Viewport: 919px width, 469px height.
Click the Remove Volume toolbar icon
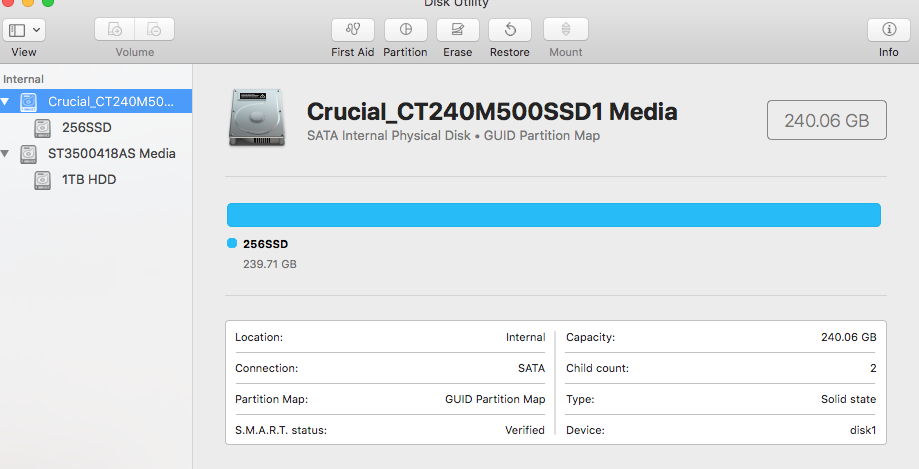[x=154, y=29]
